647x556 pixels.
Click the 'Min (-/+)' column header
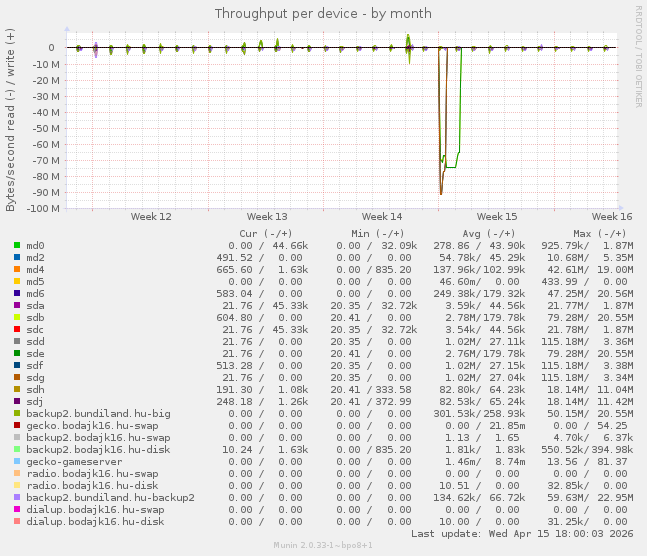click(x=378, y=234)
